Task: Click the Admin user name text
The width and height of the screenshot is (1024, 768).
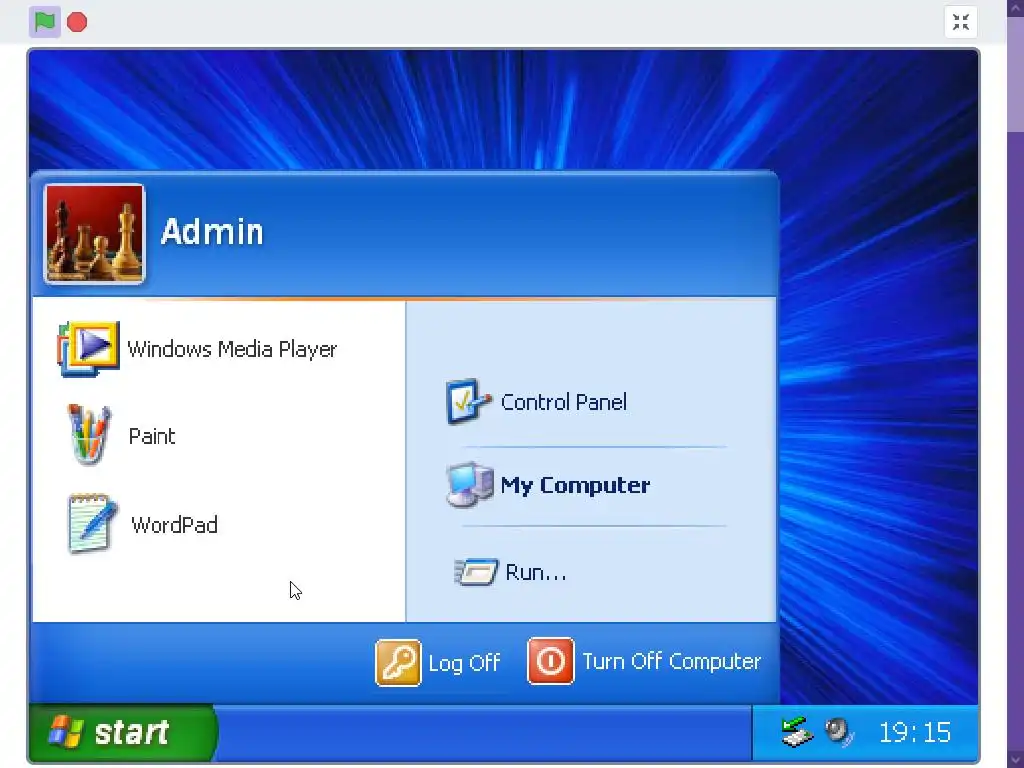Action: coord(212,232)
